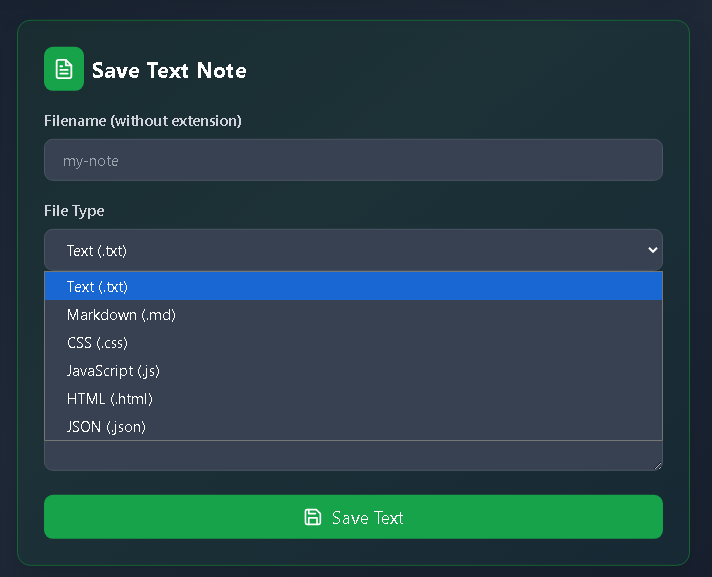Select Text (.txt) option in list

coord(353,286)
